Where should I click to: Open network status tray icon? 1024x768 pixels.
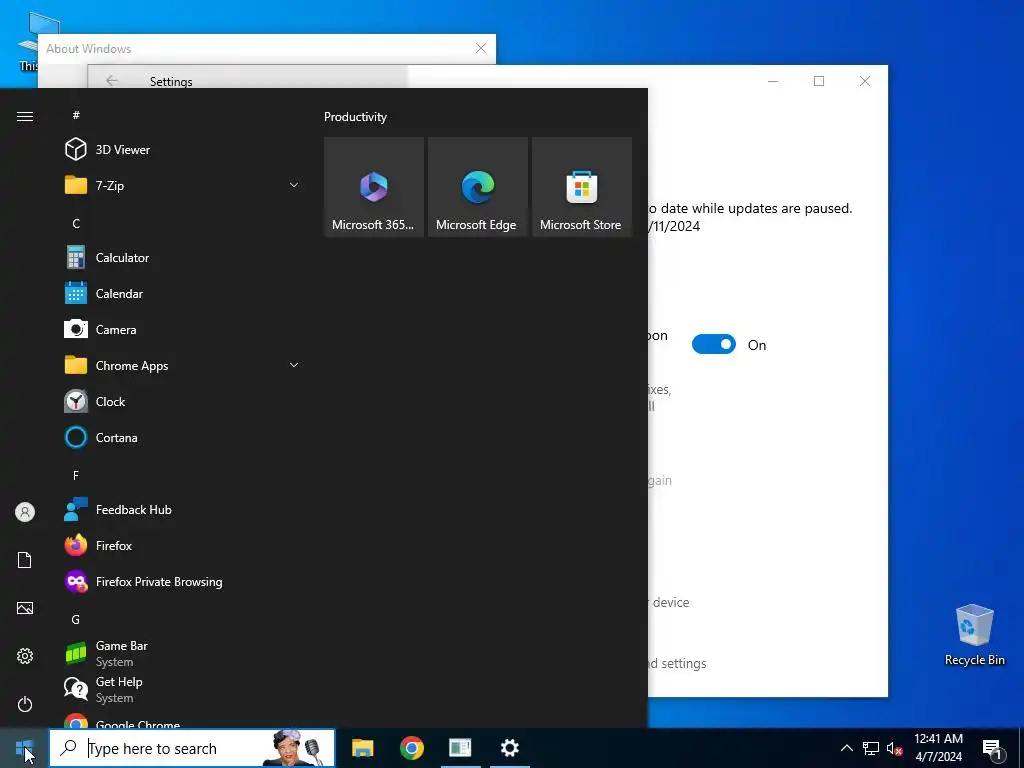(x=871, y=748)
